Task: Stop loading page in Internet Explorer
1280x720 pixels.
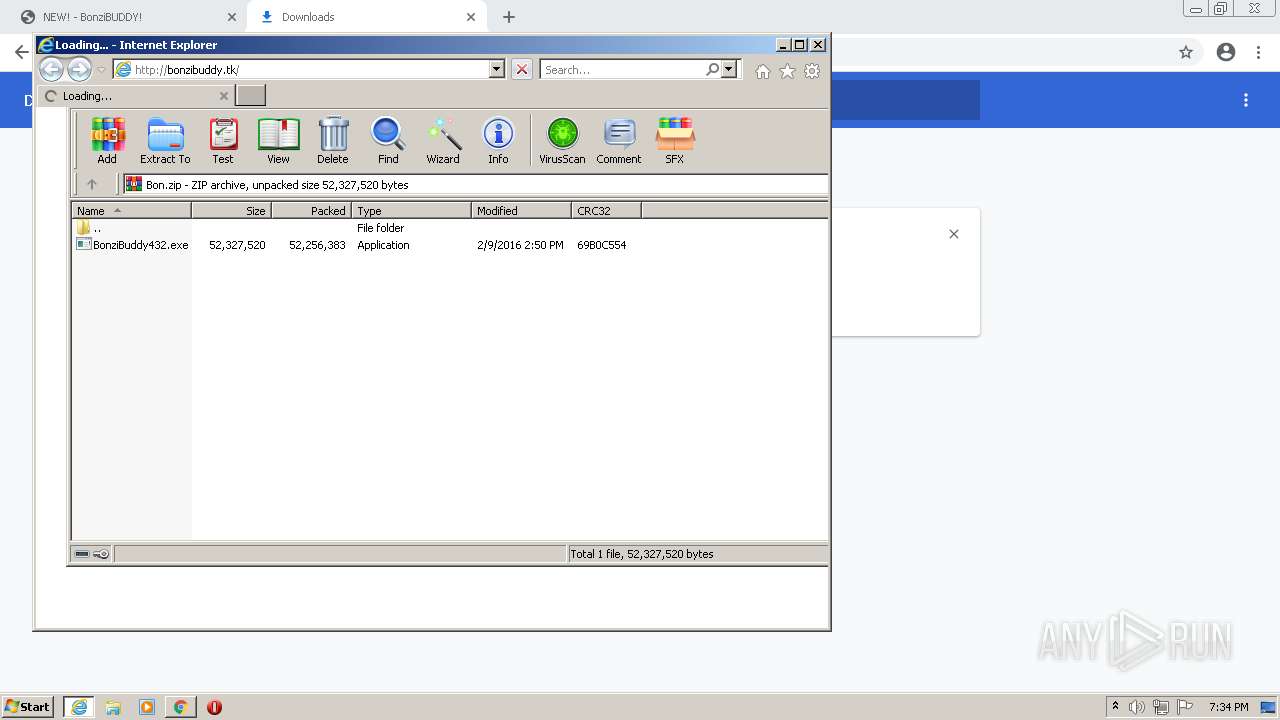Action: coord(522,69)
